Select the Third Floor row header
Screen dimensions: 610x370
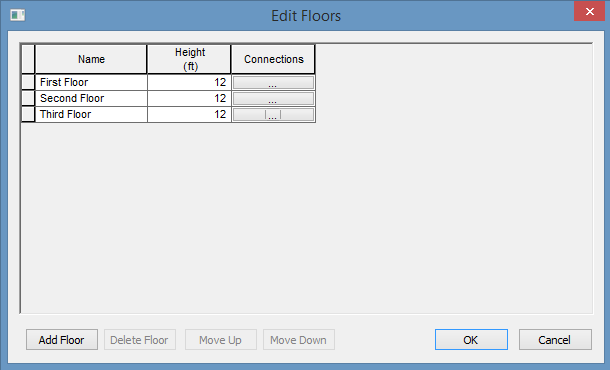point(28,114)
